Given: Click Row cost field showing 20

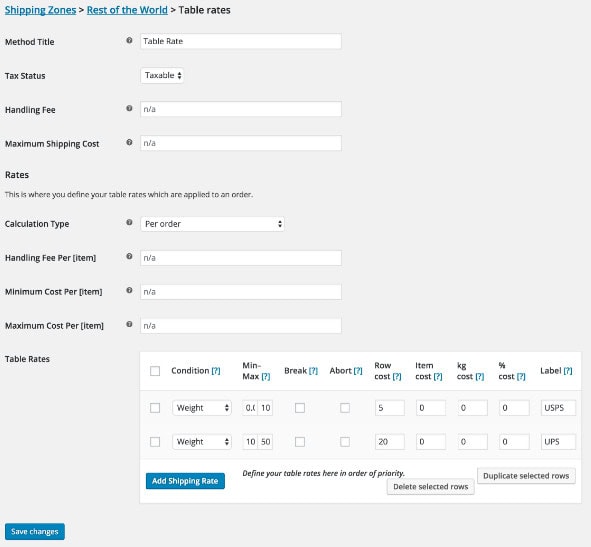Looking at the screenshot, I should [x=390, y=442].
